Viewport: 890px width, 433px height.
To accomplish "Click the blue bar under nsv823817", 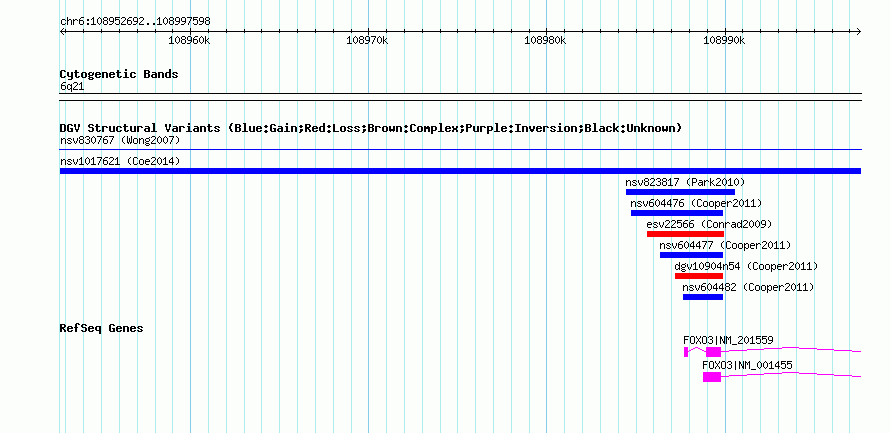I will pos(680,192).
